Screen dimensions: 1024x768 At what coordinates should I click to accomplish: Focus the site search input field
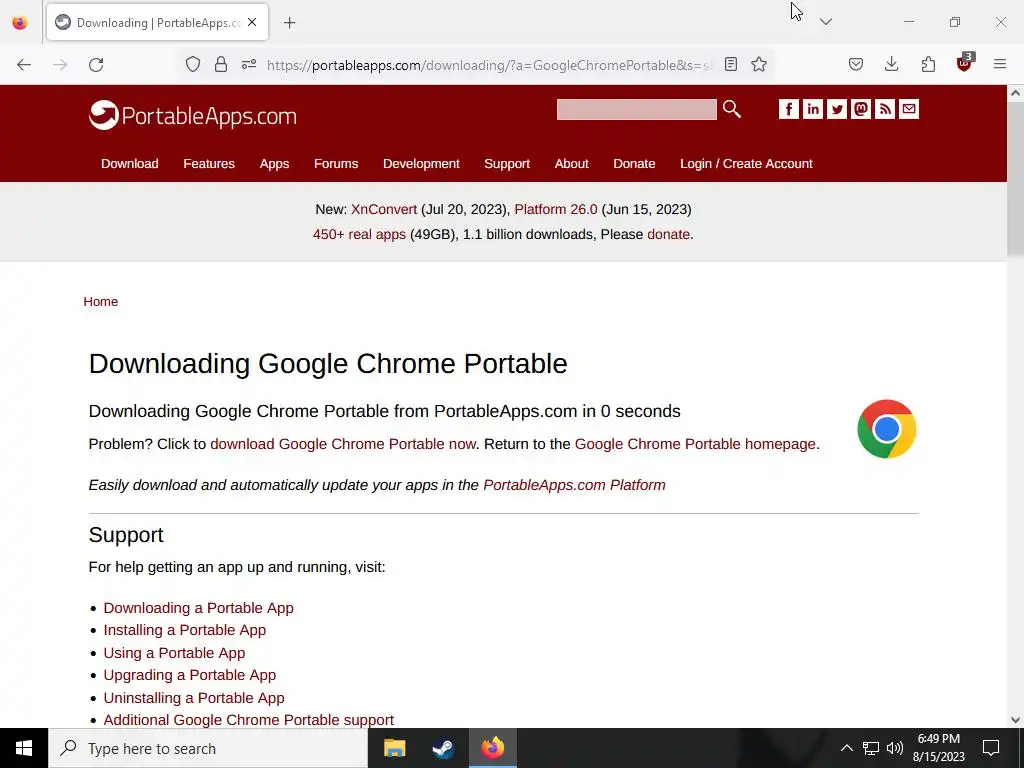(x=637, y=110)
